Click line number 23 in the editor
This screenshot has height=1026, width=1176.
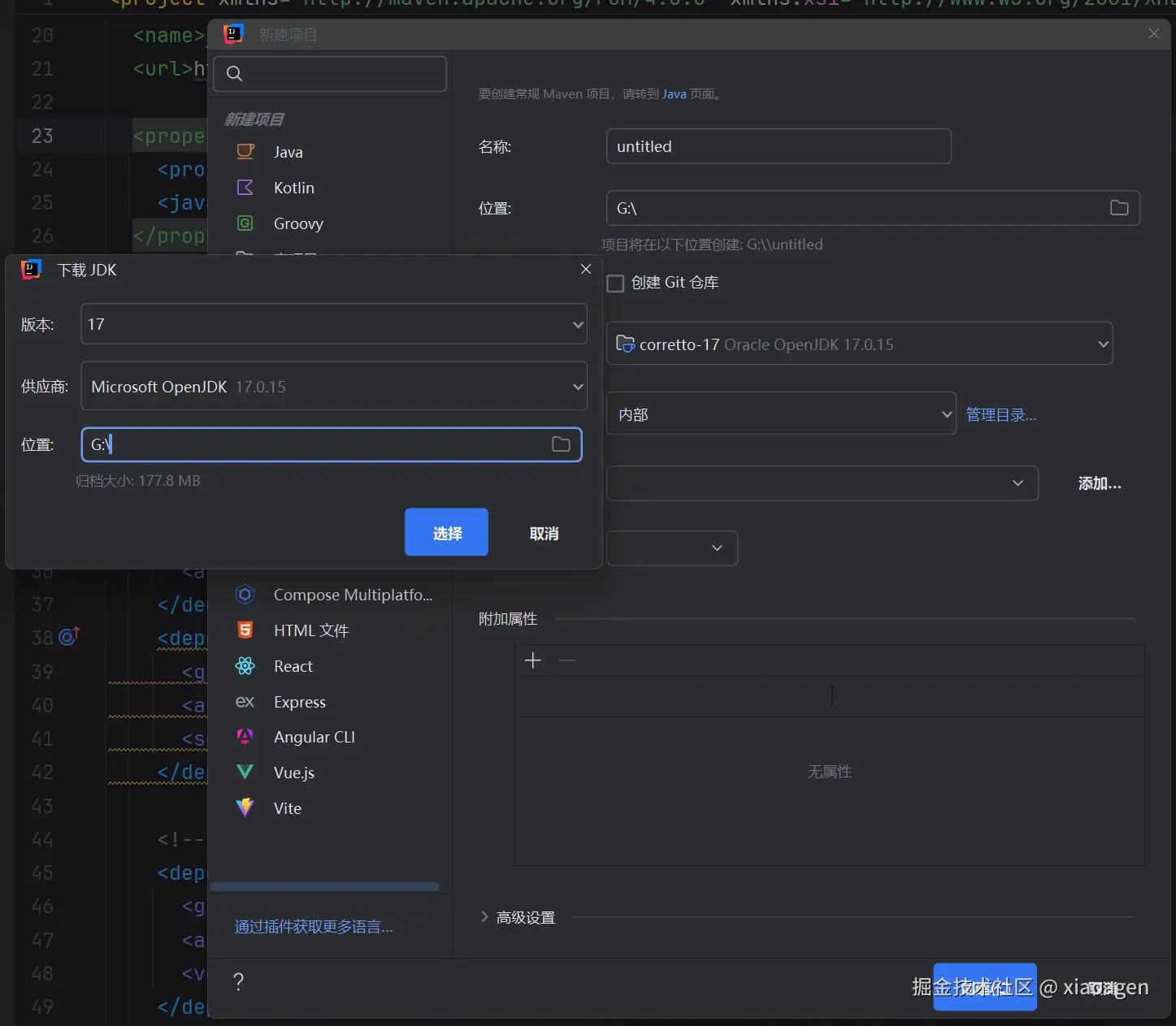pos(42,136)
